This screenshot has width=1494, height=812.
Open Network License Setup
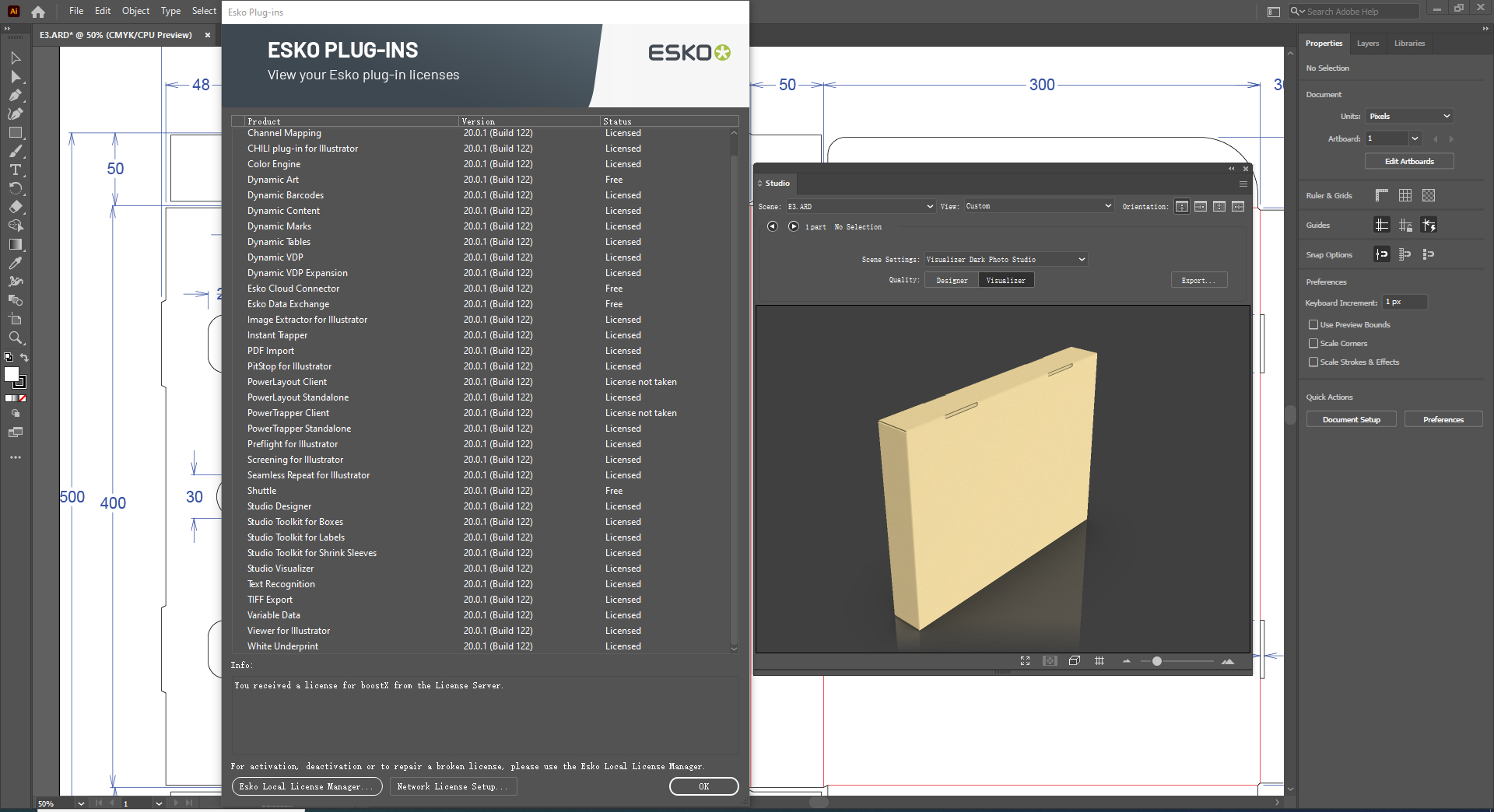click(453, 786)
